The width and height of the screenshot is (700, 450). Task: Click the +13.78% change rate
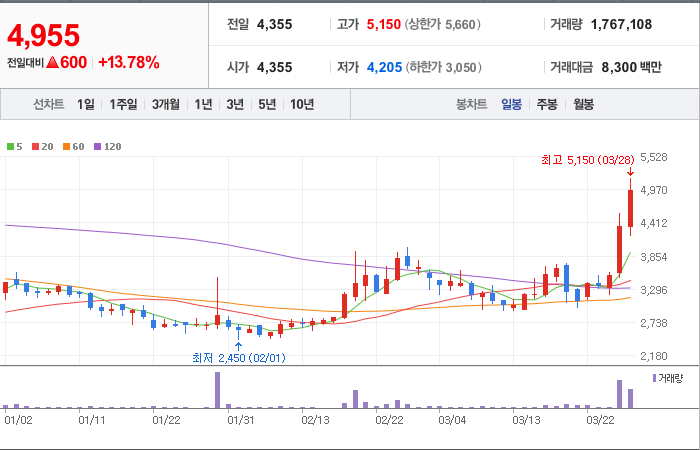[x=129, y=62]
